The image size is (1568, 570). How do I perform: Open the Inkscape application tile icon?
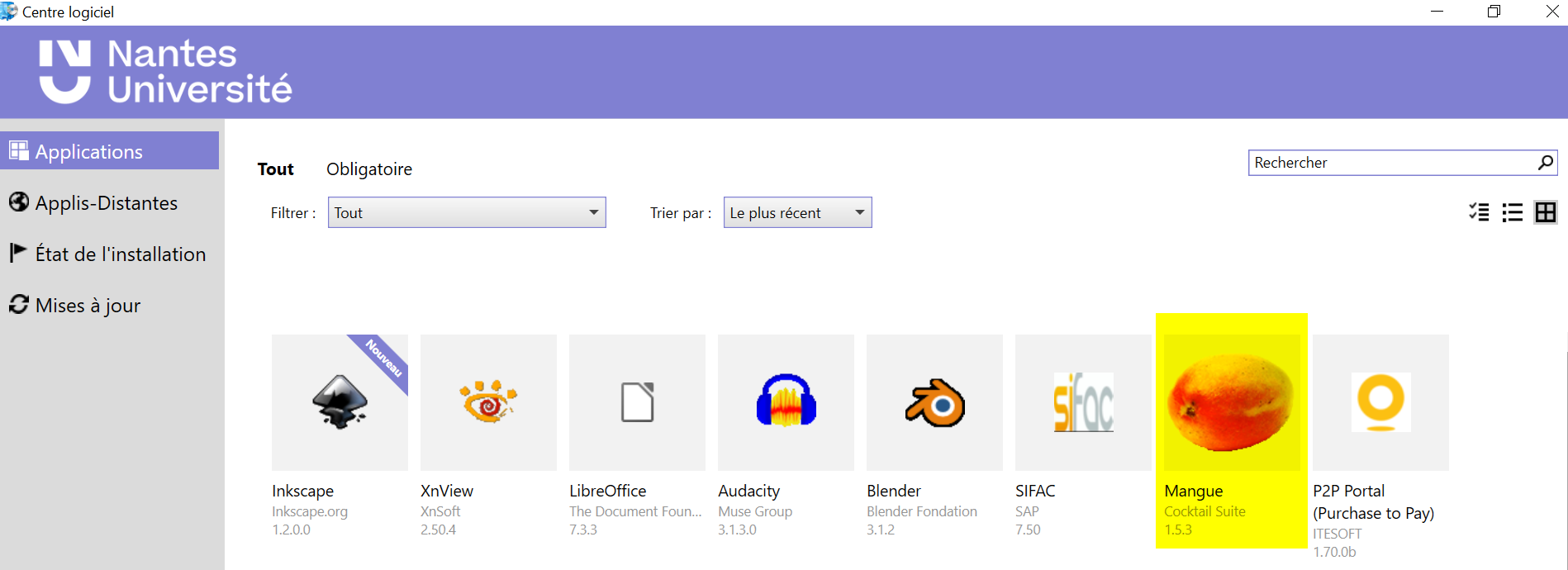[x=340, y=402]
